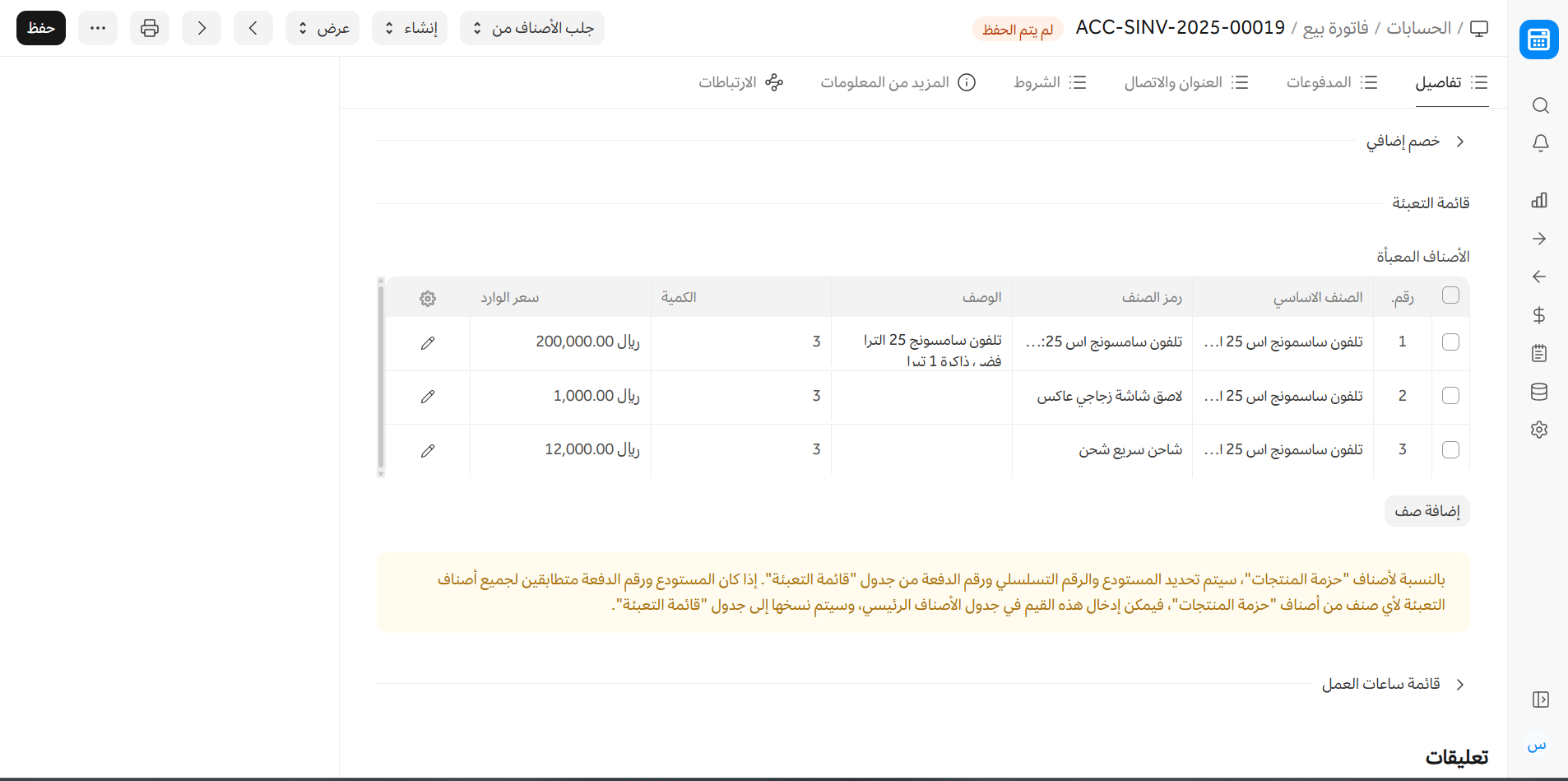The height and width of the screenshot is (781, 1568).
Task: Toggle the select-all checkbox in the table header
Action: (x=1450, y=295)
